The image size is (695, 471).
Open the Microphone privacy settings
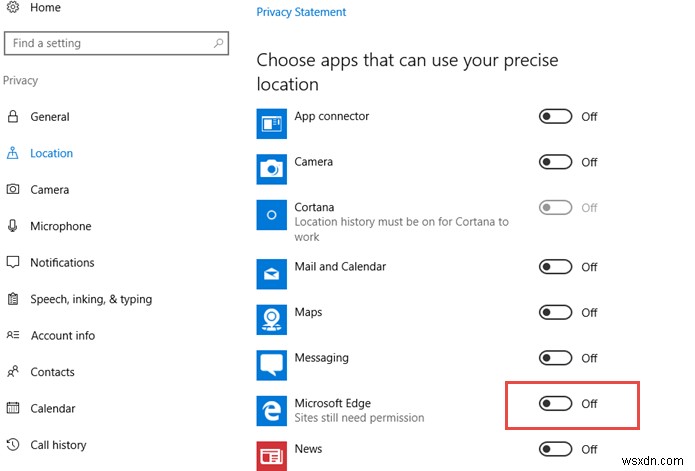pos(60,227)
